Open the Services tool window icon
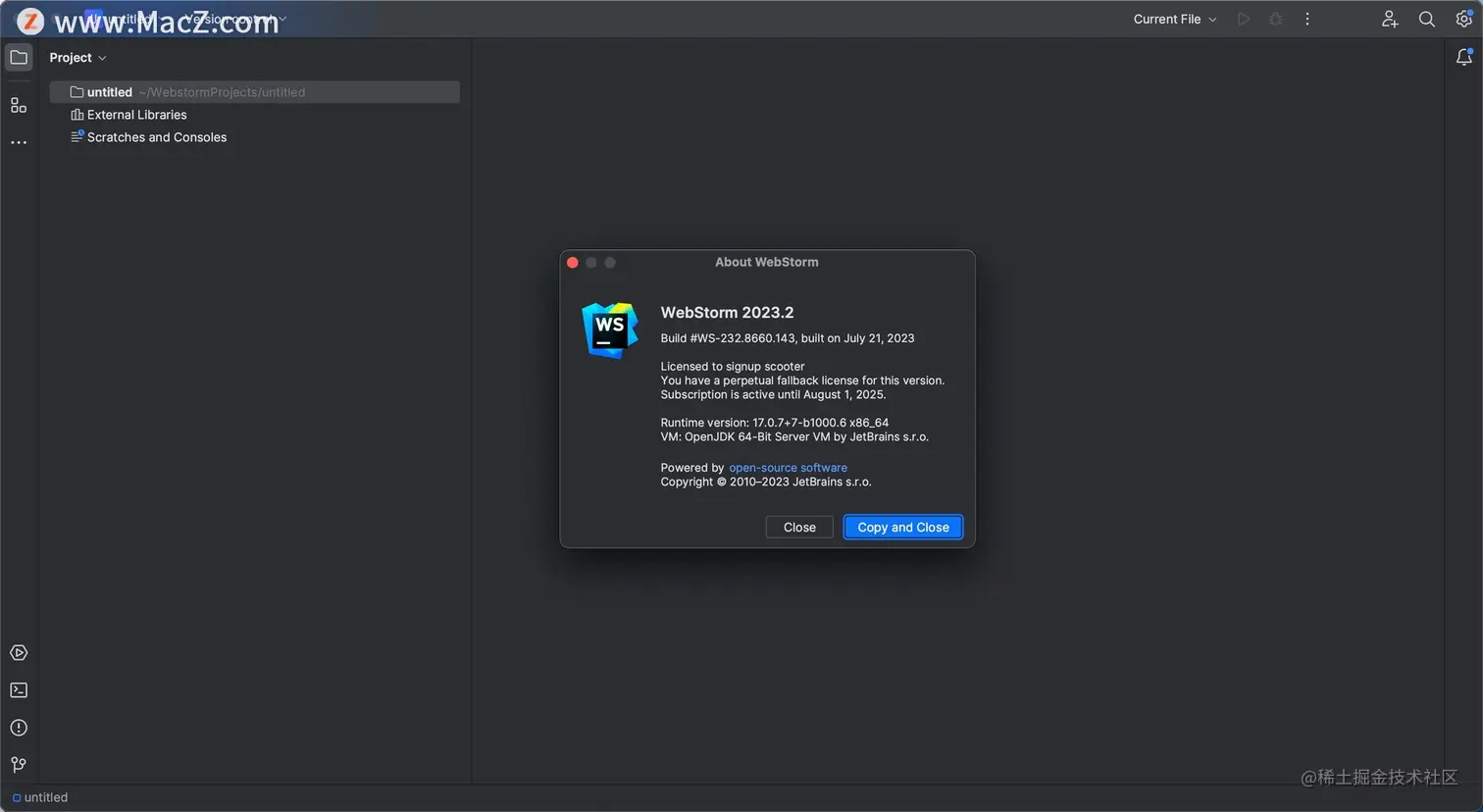Screen dimensions: 1483x812 (x=19, y=653)
